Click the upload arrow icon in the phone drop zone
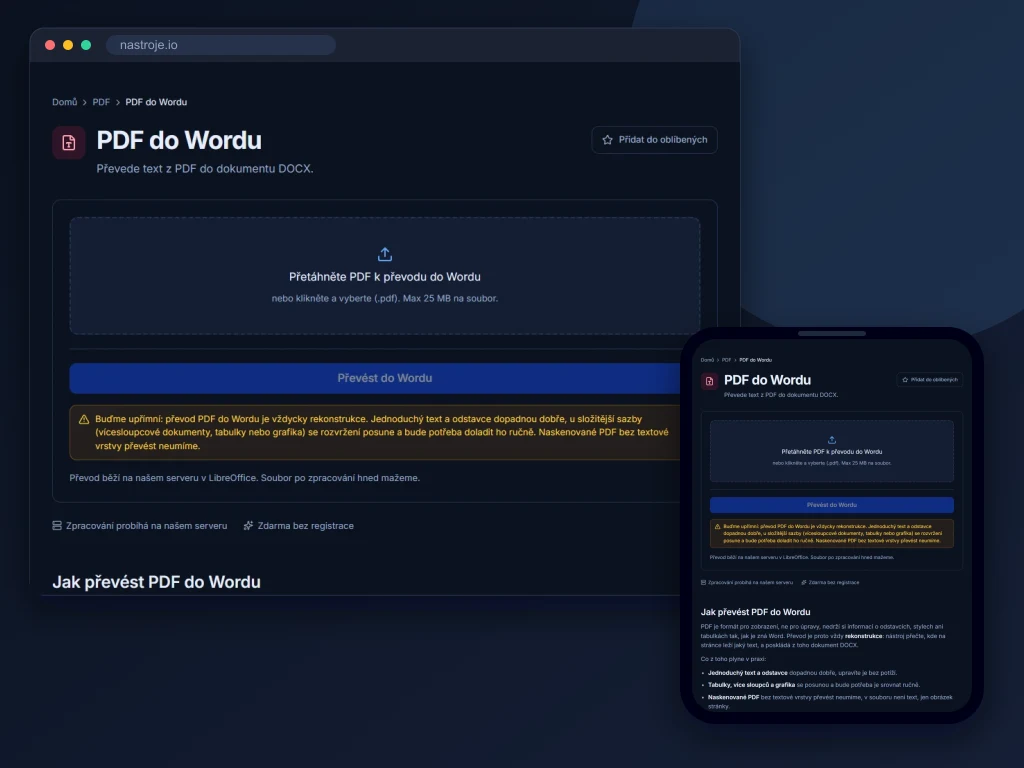 [832, 440]
